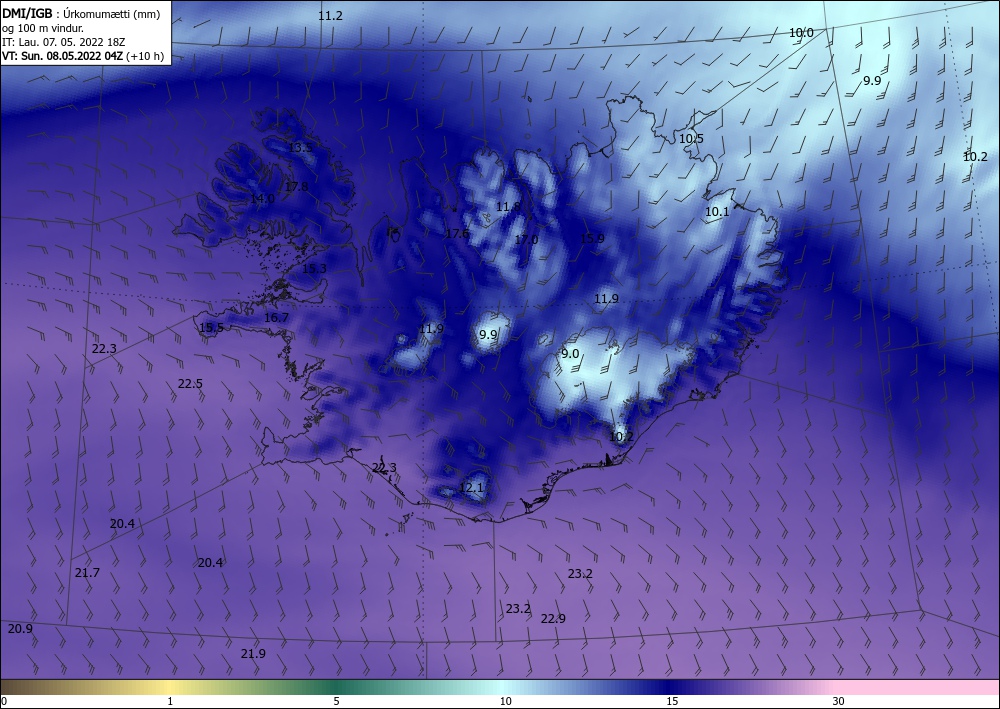Screen dimensions: 1000x709
Task: Click the 17.6 value label
Action: coord(457,233)
